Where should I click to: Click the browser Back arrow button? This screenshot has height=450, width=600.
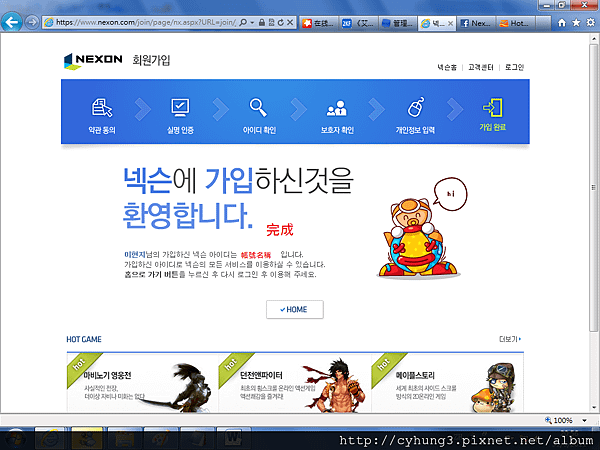click(x=11, y=22)
